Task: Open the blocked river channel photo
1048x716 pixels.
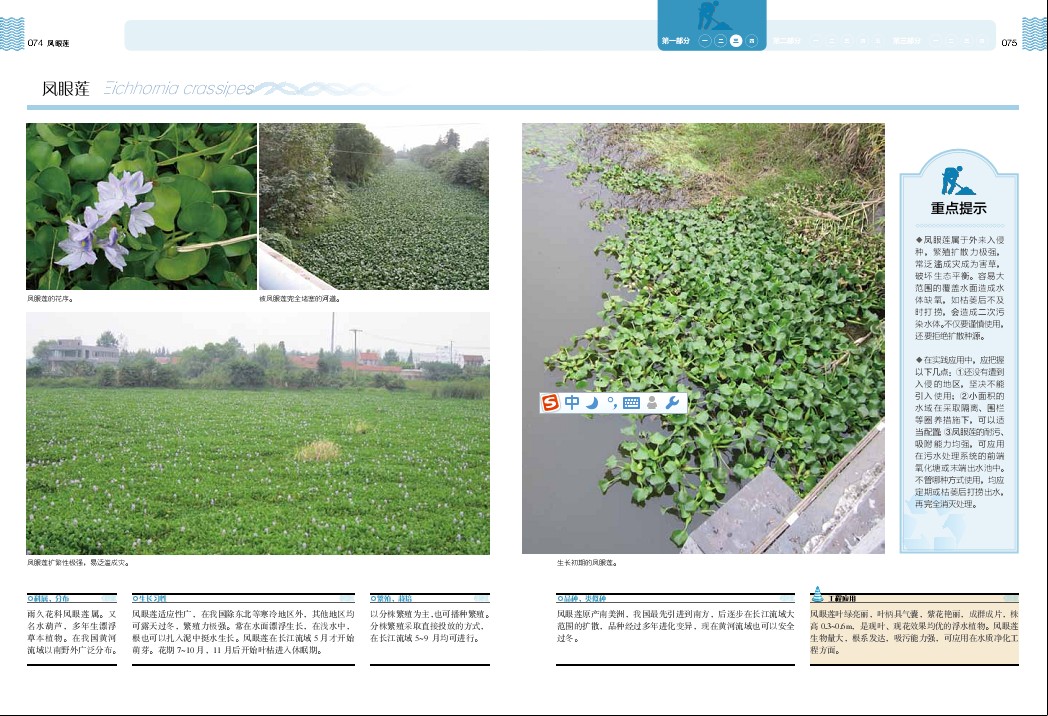Action: pyautogui.click(x=374, y=206)
